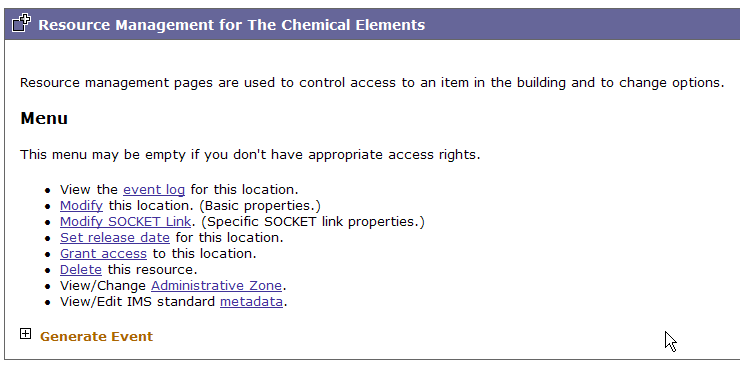Viewport: 740px width, 372px height.
Task: Click the Menu heading
Action: pos(44,118)
